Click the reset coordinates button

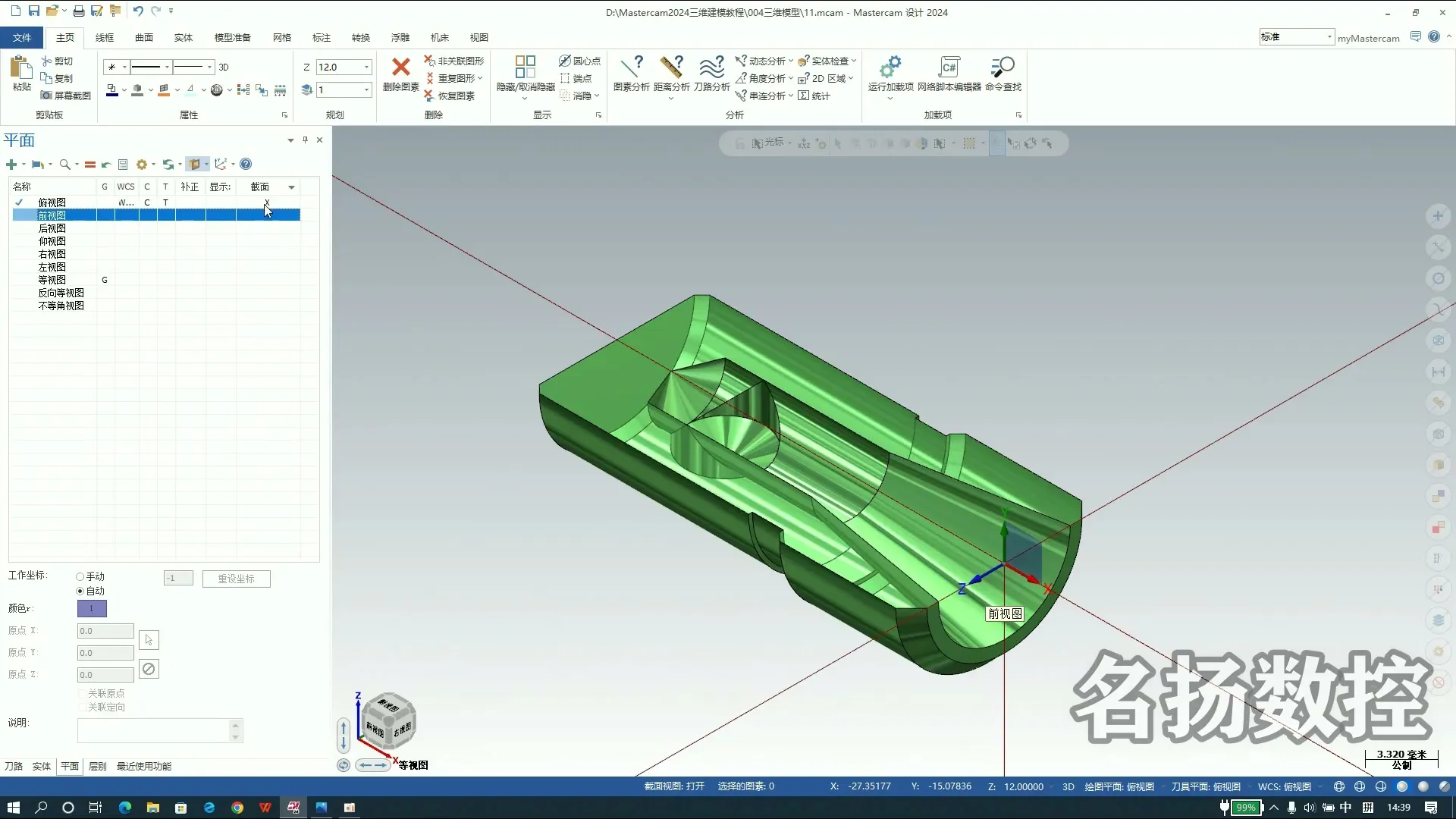tap(236, 579)
